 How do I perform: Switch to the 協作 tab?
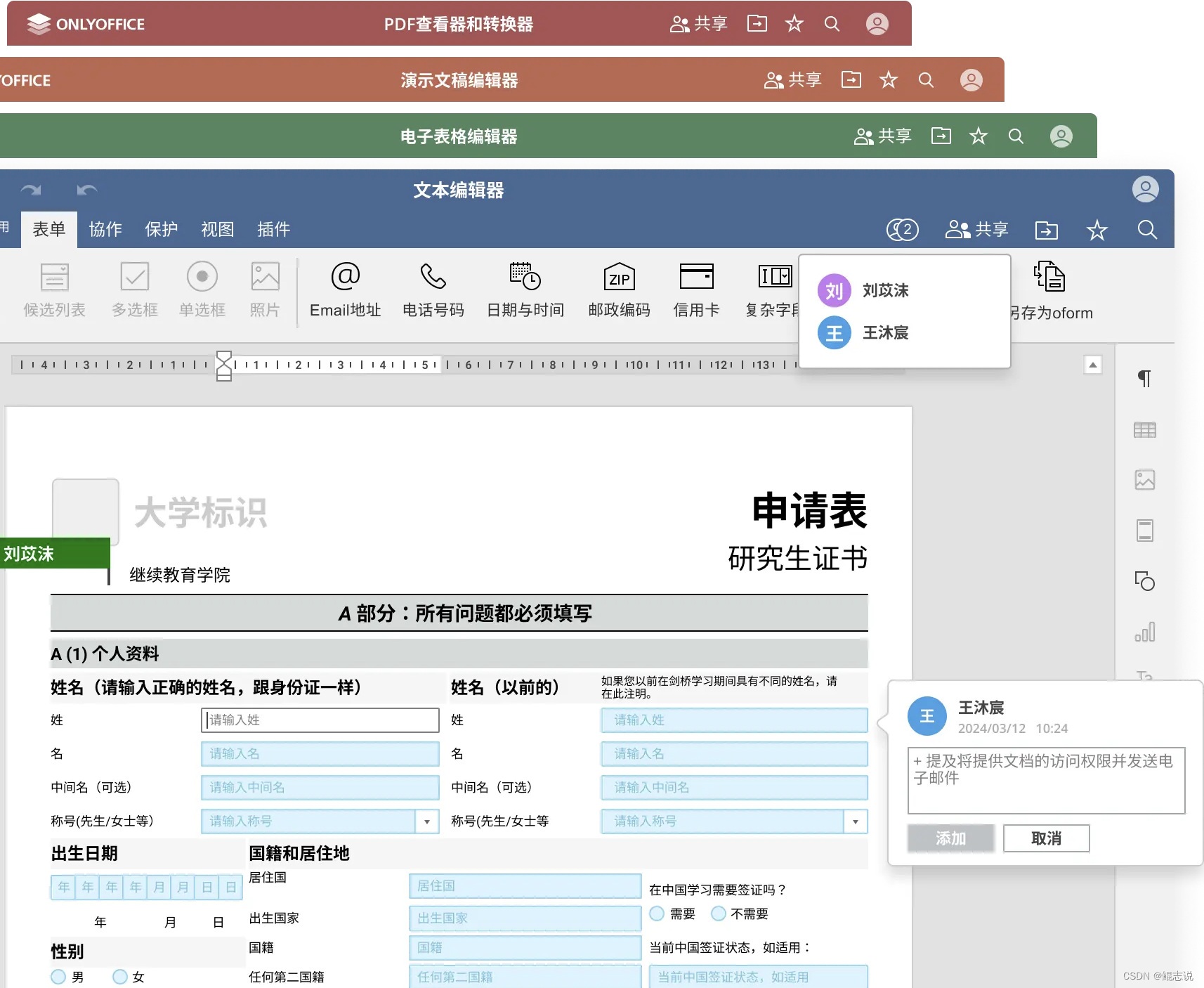(105, 229)
